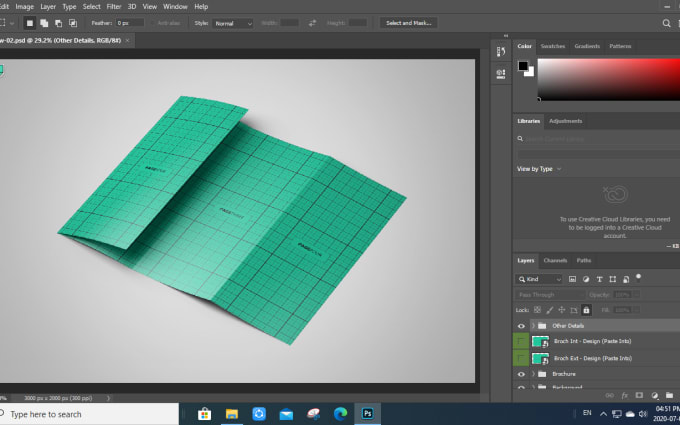This screenshot has height=425, width=680.
Task: Open the status bar info arrow
Action: 108,398
